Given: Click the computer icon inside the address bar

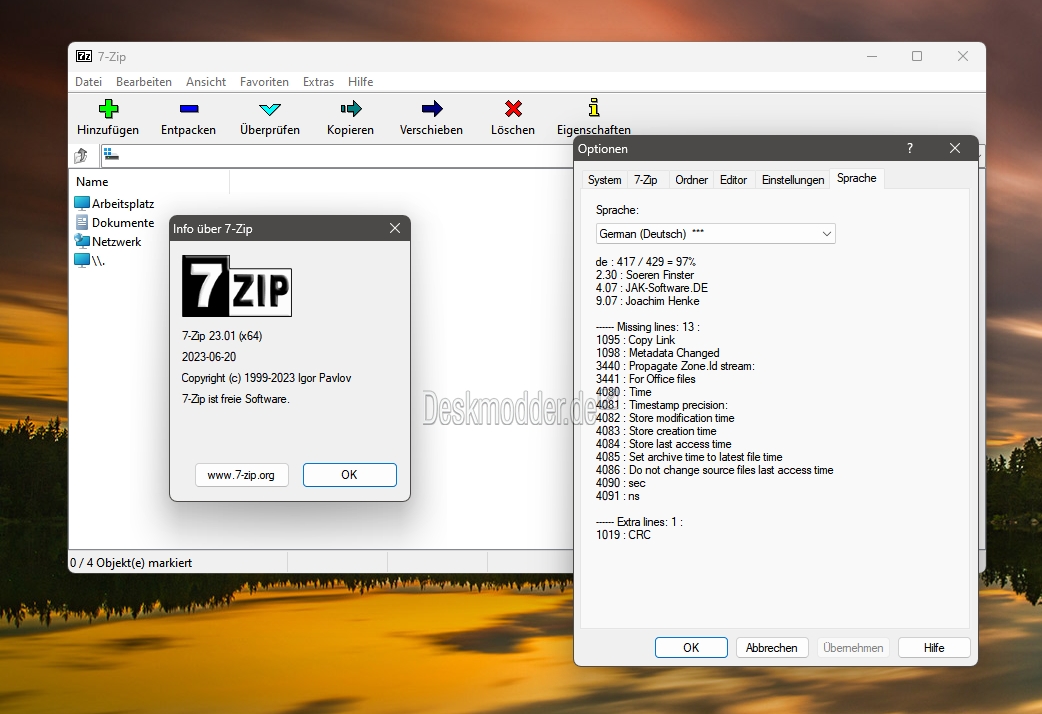Looking at the screenshot, I should pos(111,154).
